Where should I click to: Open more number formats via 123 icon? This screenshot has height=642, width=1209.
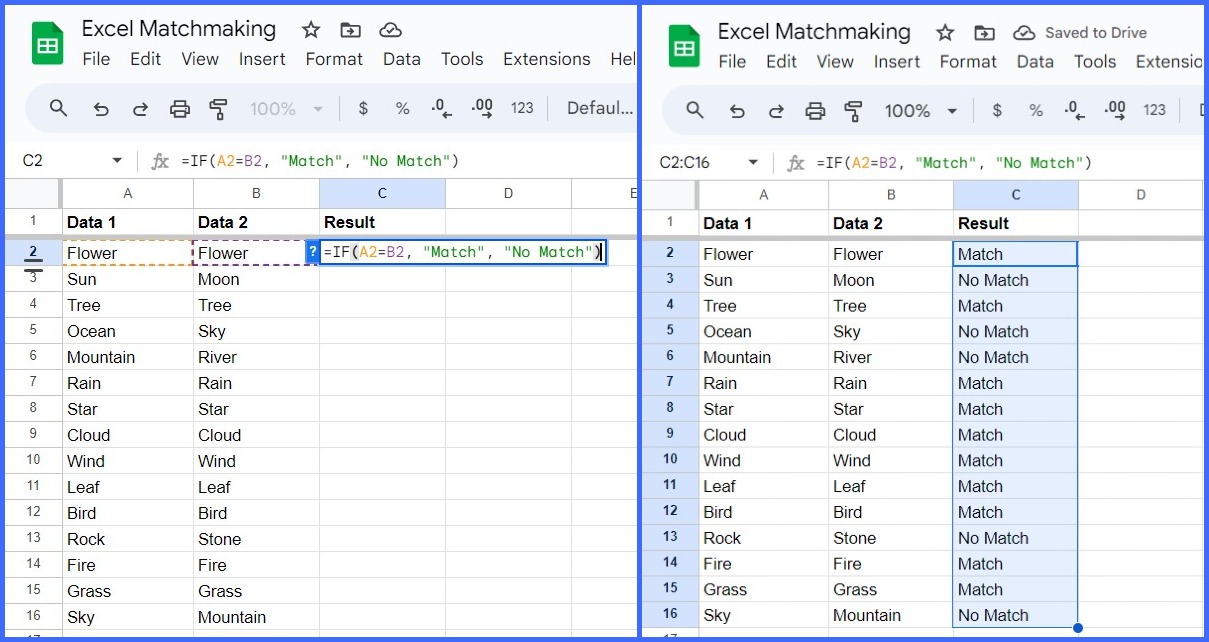pos(521,108)
